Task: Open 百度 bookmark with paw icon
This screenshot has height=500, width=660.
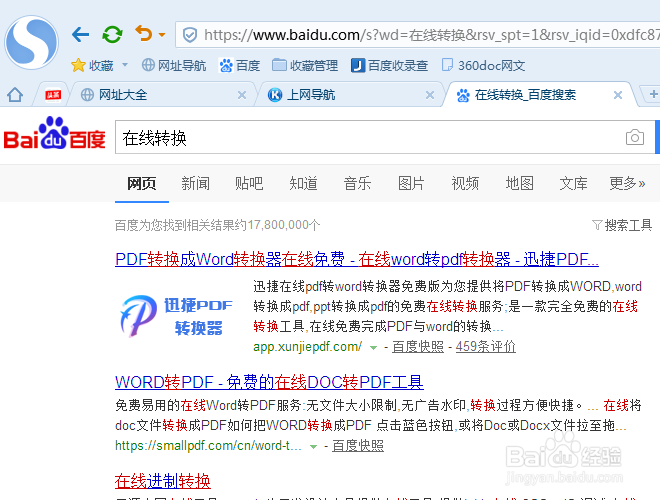Action: coord(239,65)
